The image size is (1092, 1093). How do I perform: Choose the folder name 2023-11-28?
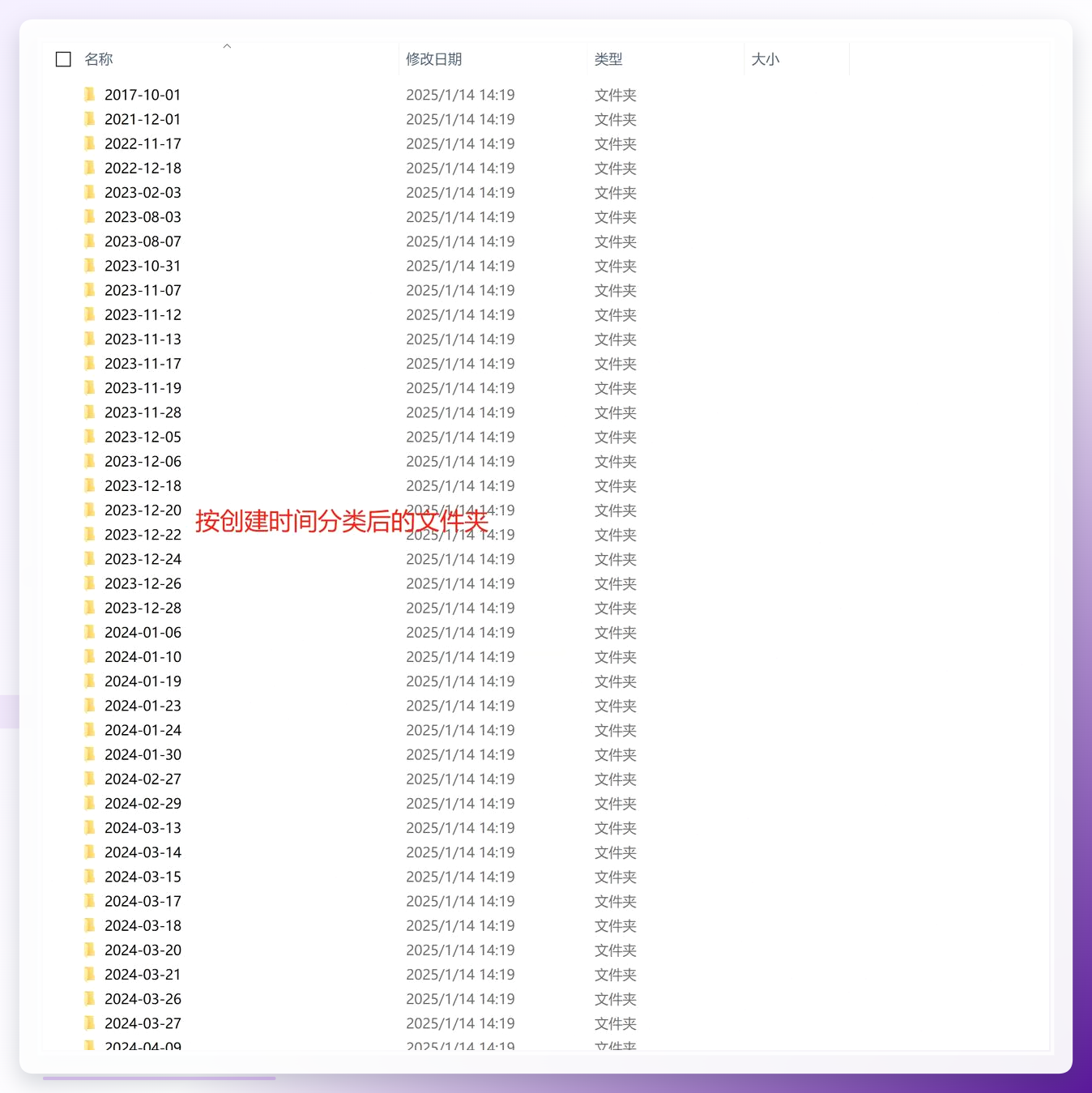[x=143, y=412]
